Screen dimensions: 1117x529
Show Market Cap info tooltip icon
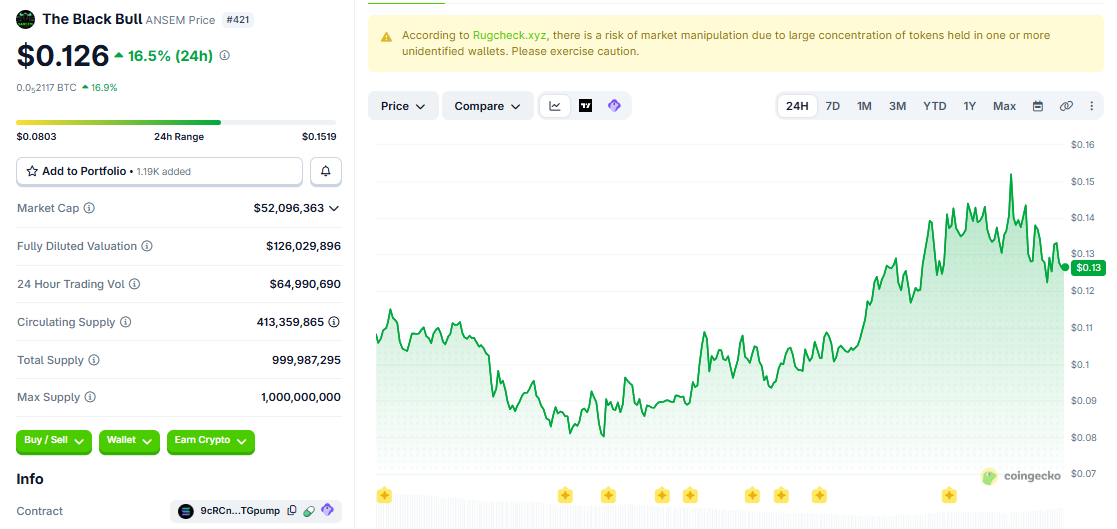point(89,208)
